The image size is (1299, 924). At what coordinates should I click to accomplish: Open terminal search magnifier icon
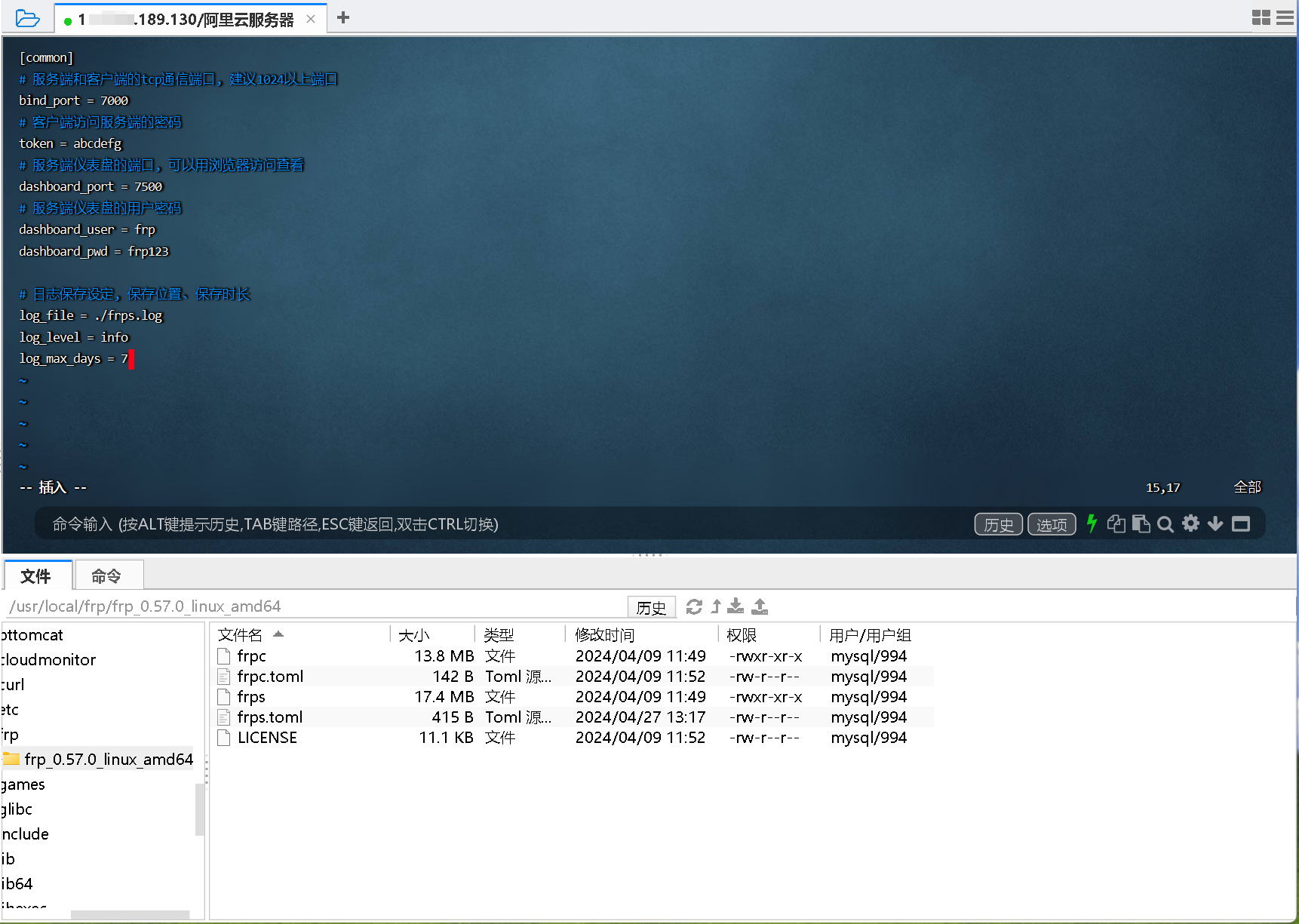[1165, 523]
